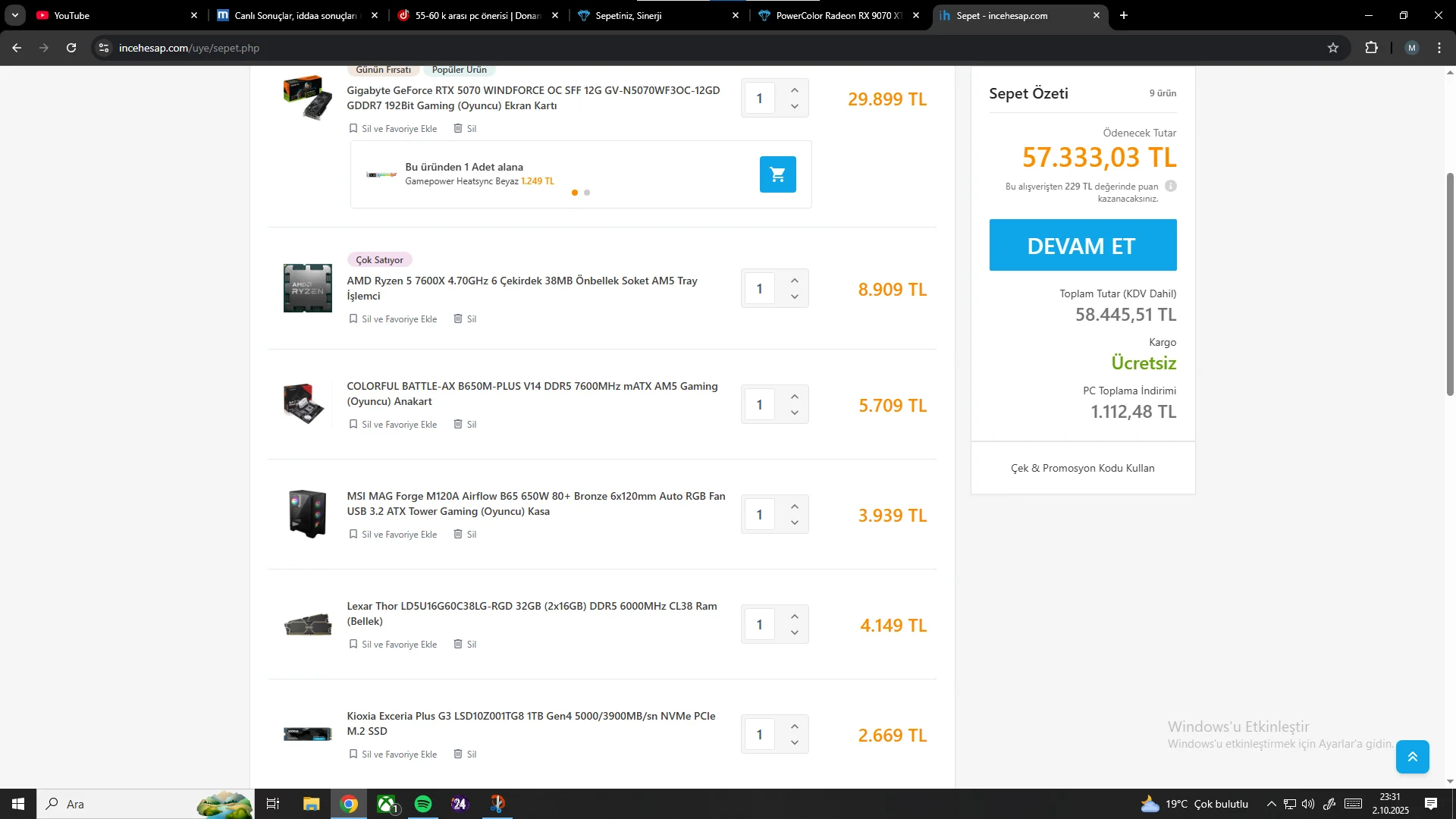Increase quantity of the MSI MAG Forge case
1456x819 pixels.
(794, 507)
